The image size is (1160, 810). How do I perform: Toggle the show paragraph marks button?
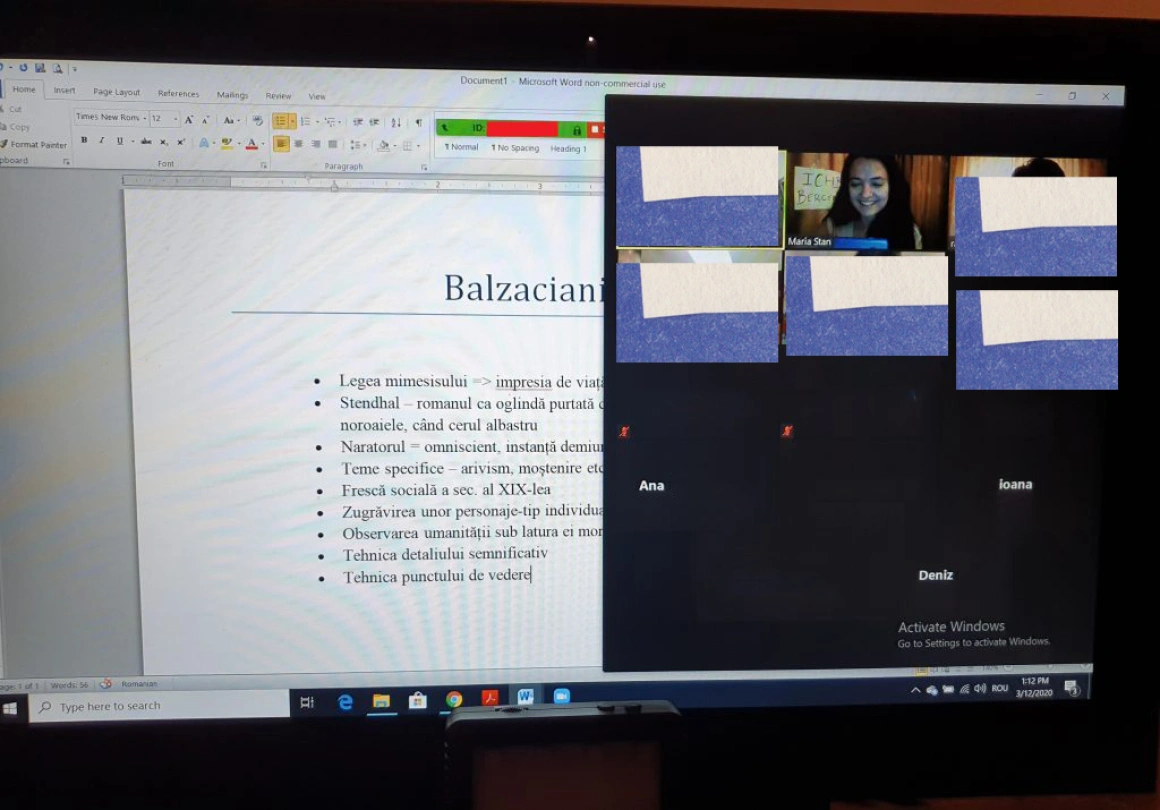pos(419,122)
